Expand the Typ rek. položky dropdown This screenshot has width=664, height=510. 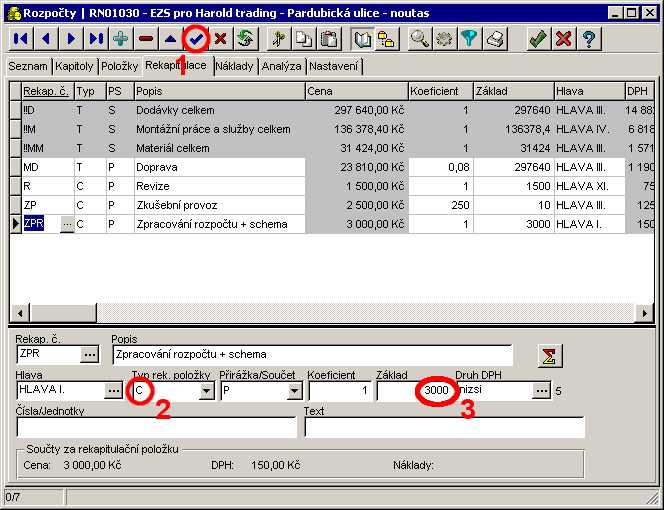(x=207, y=391)
